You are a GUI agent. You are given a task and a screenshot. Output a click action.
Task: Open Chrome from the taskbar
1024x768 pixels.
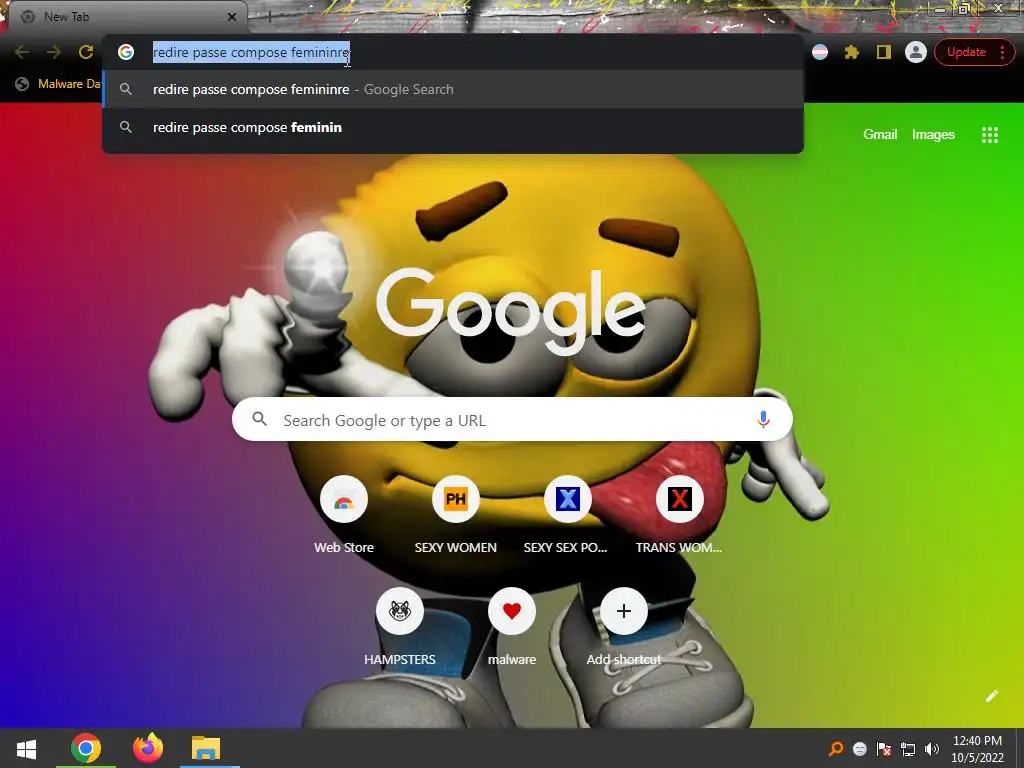click(x=86, y=748)
